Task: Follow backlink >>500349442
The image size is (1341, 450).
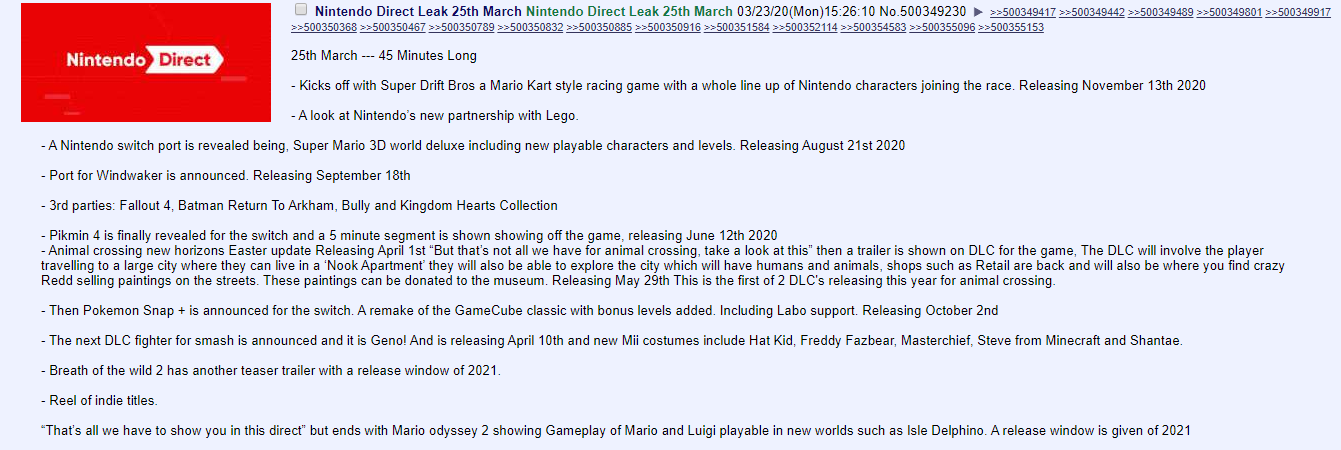Action: 1091,12
